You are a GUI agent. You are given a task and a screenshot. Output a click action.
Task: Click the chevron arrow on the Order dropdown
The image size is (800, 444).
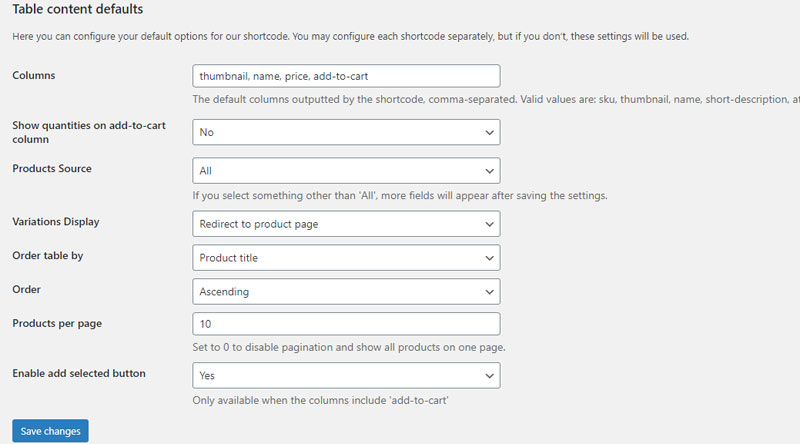489,292
